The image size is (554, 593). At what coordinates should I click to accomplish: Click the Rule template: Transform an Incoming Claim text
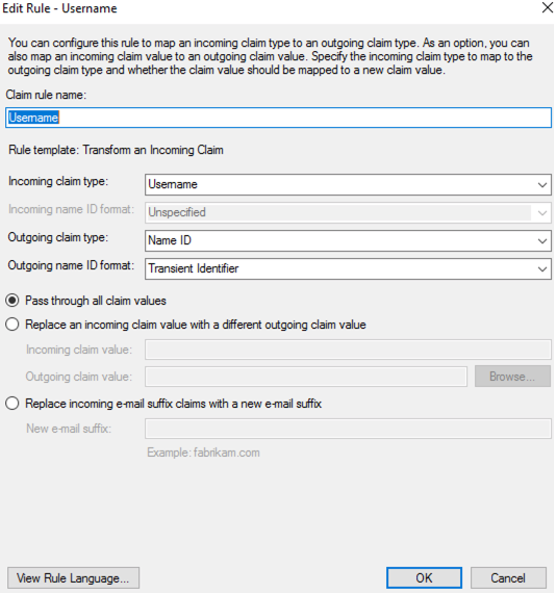click(116, 150)
